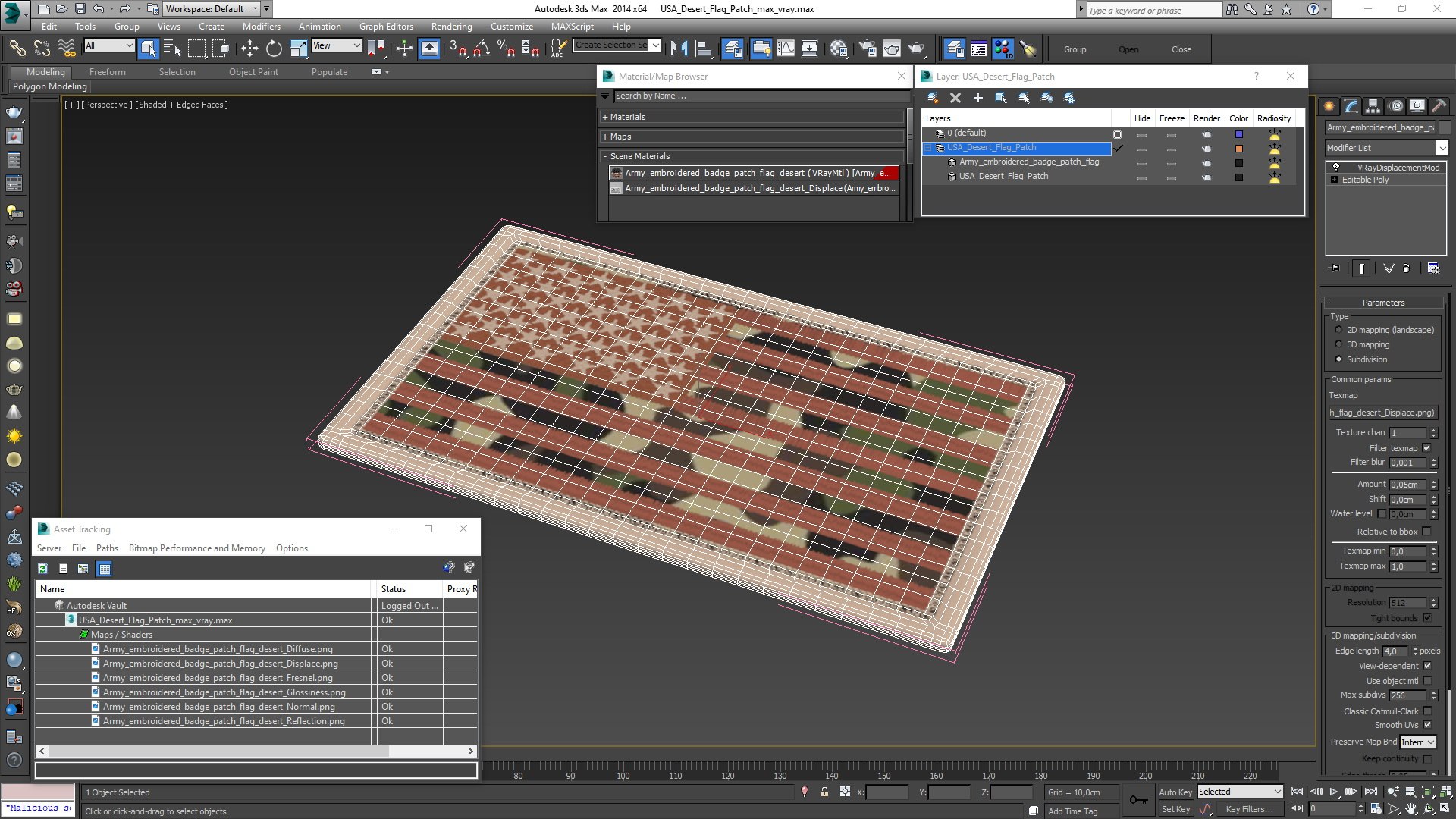Open the Preserve Map Bnd dropdown
The image size is (1456, 819).
1417,742
